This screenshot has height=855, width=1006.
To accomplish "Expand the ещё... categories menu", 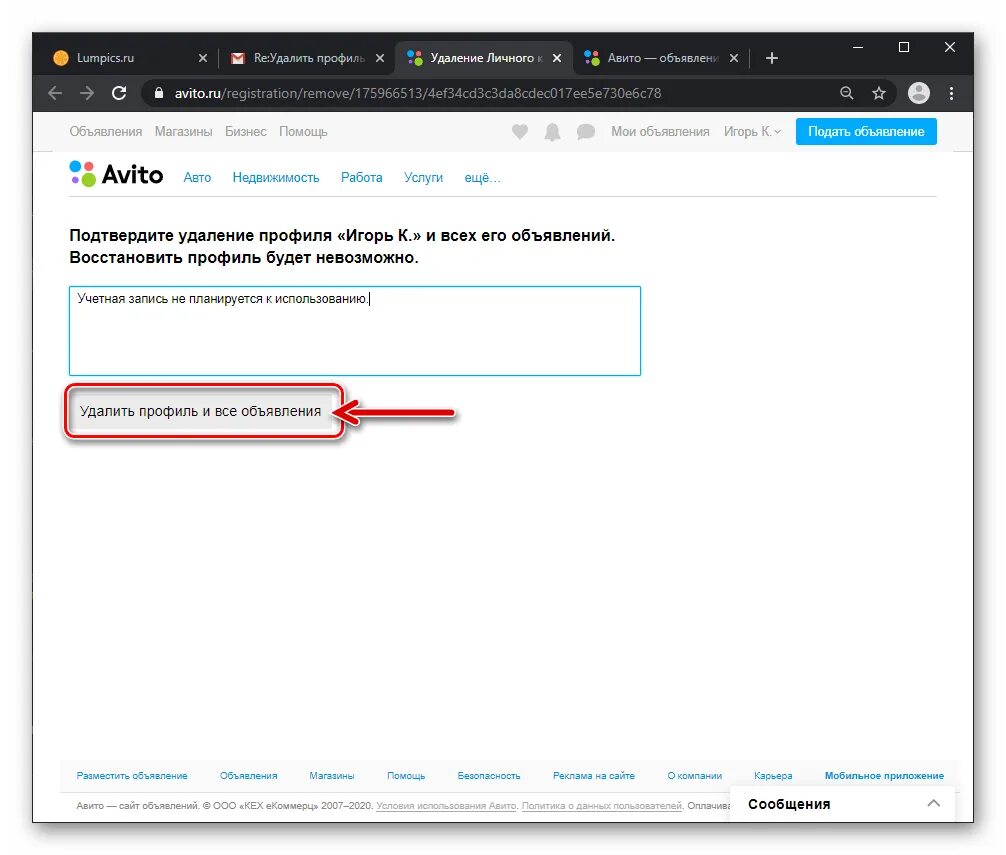I will click(x=482, y=178).
